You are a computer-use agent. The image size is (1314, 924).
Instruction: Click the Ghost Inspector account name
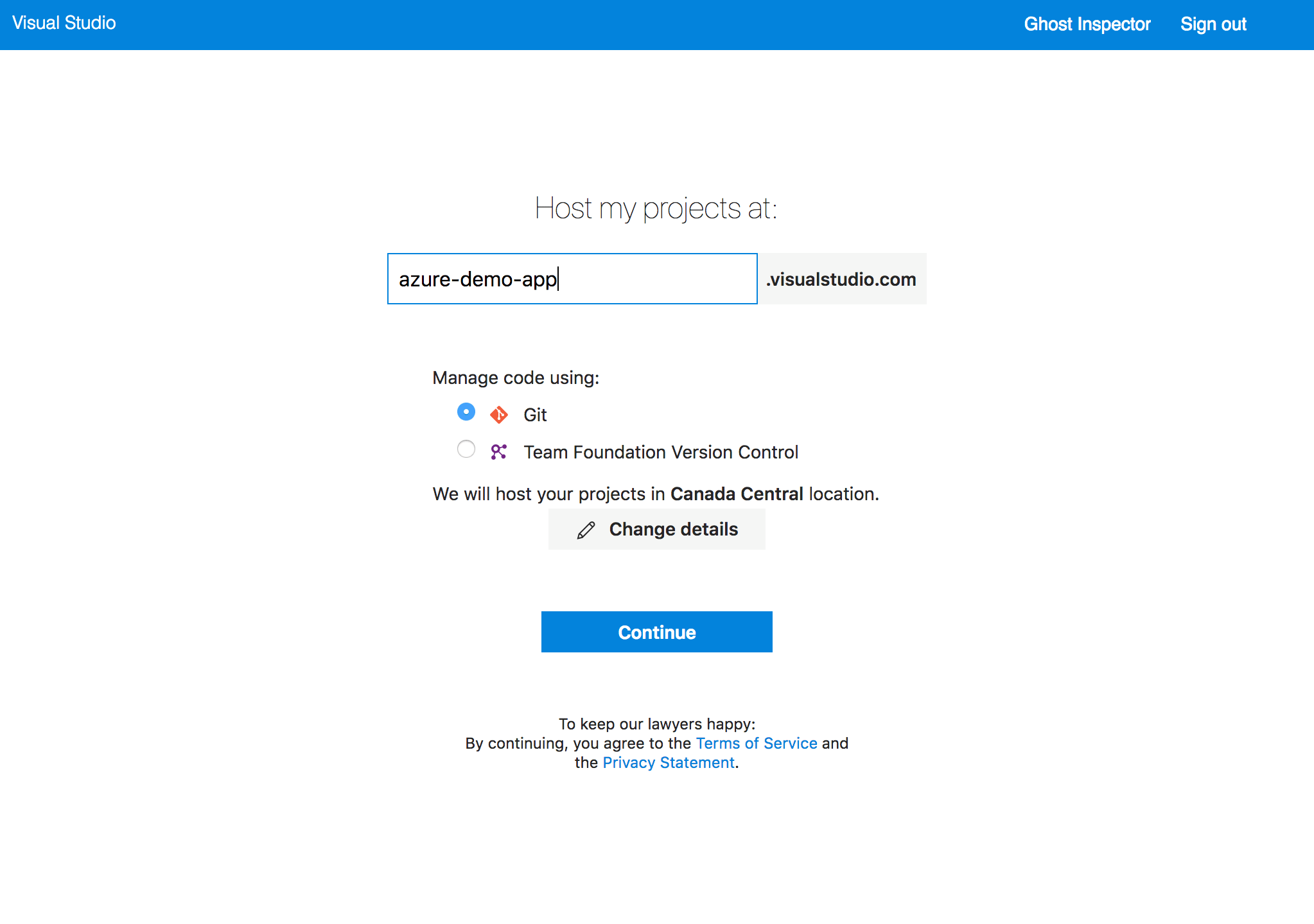click(1087, 24)
